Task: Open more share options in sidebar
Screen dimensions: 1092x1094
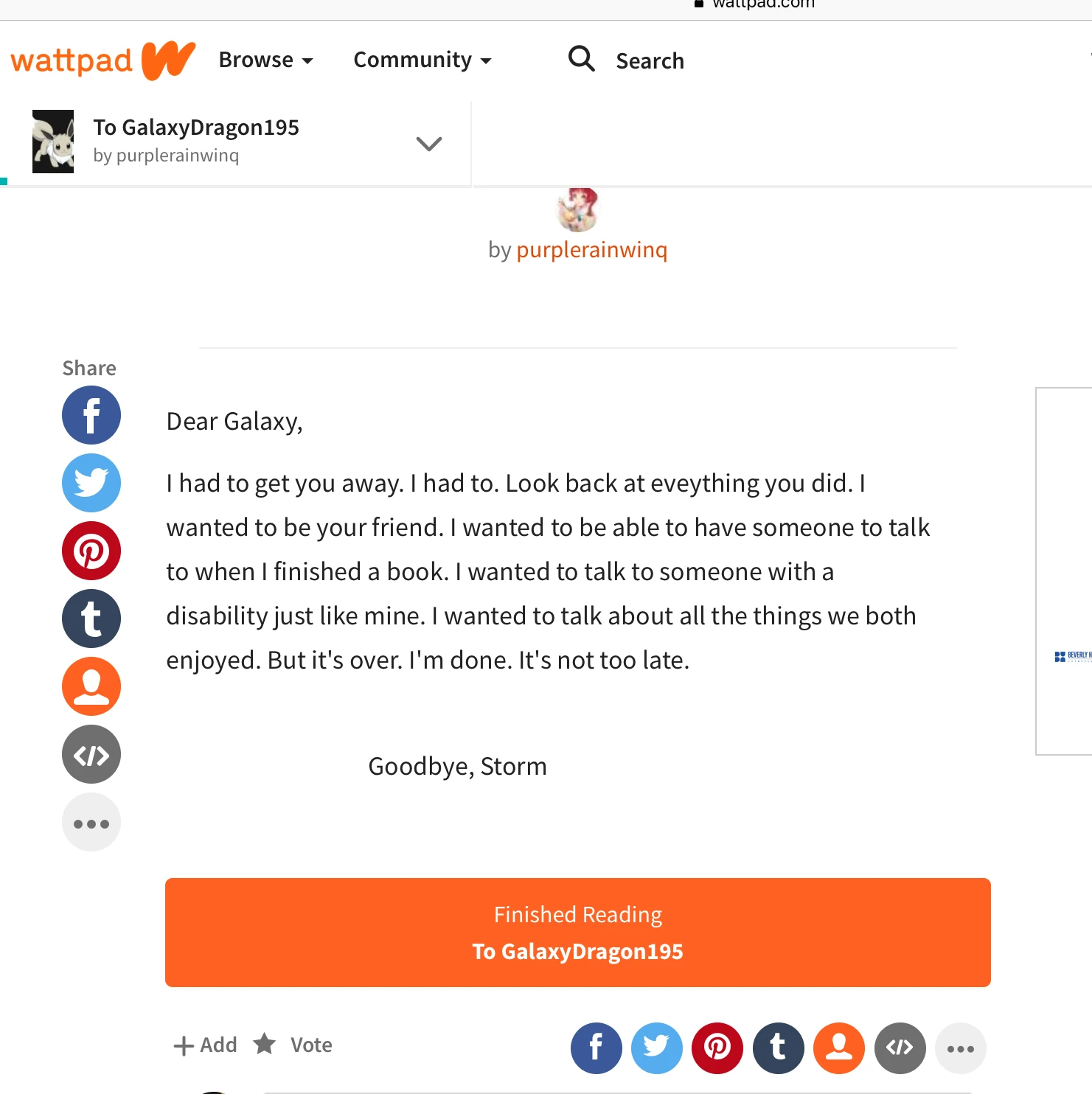Action: [x=91, y=822]
